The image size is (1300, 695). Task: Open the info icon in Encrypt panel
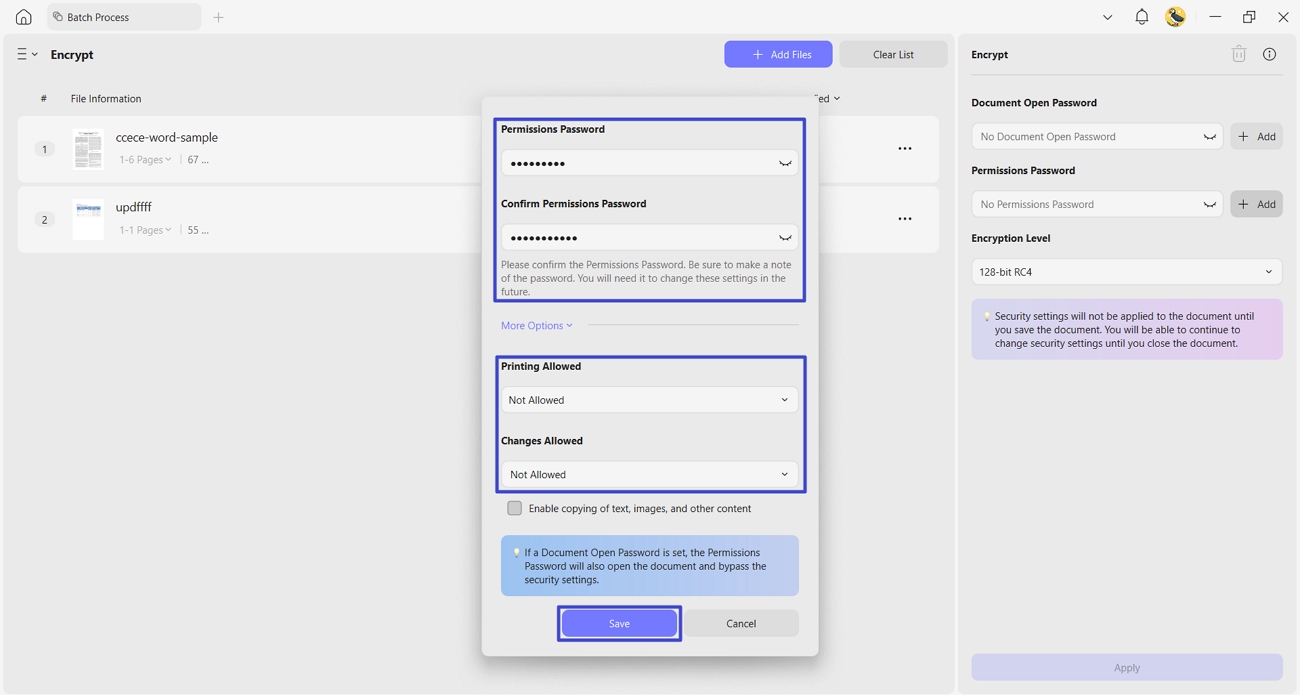(1269, 54)
